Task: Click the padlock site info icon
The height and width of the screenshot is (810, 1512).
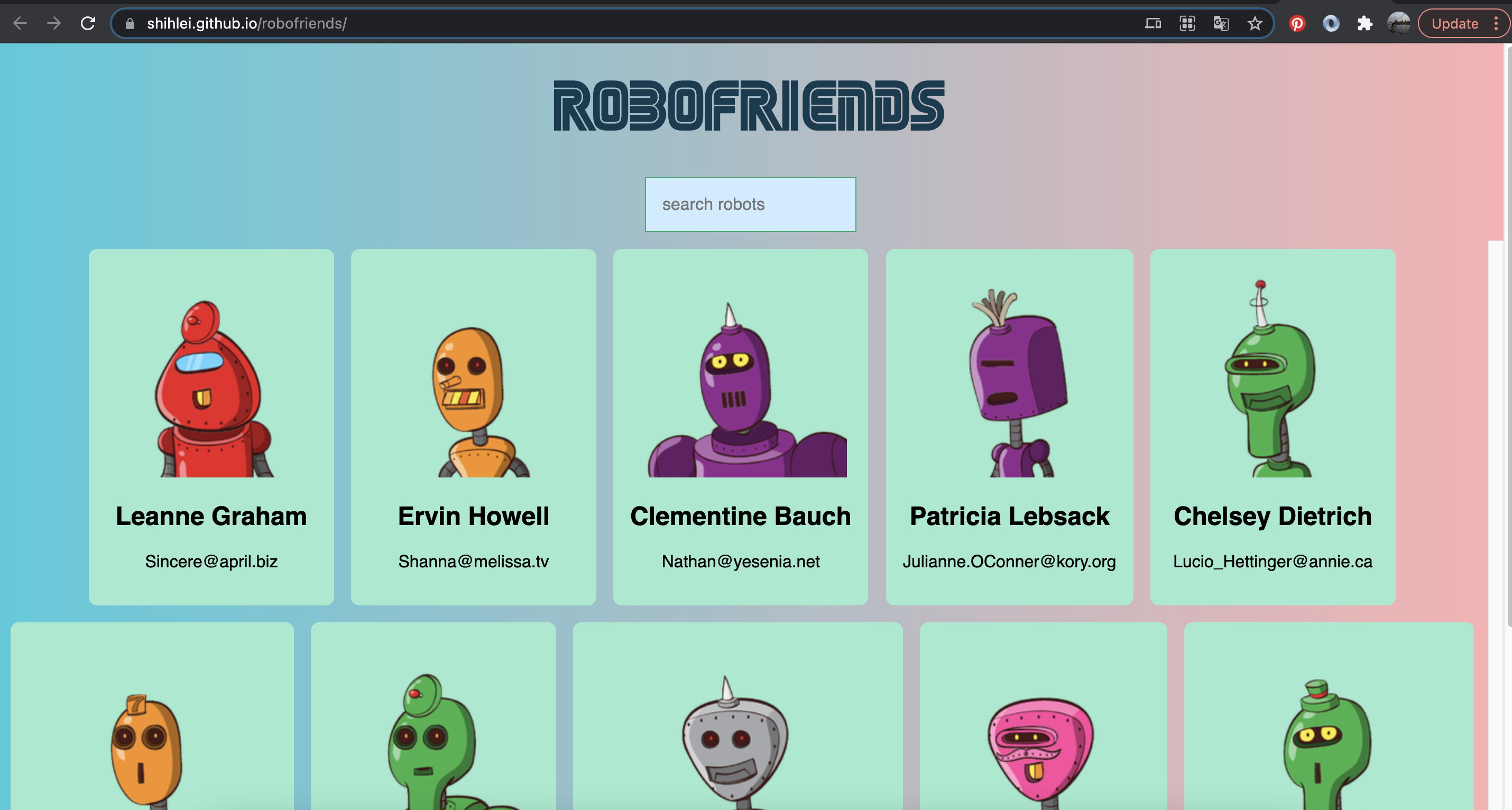Action: coord(130,23)
